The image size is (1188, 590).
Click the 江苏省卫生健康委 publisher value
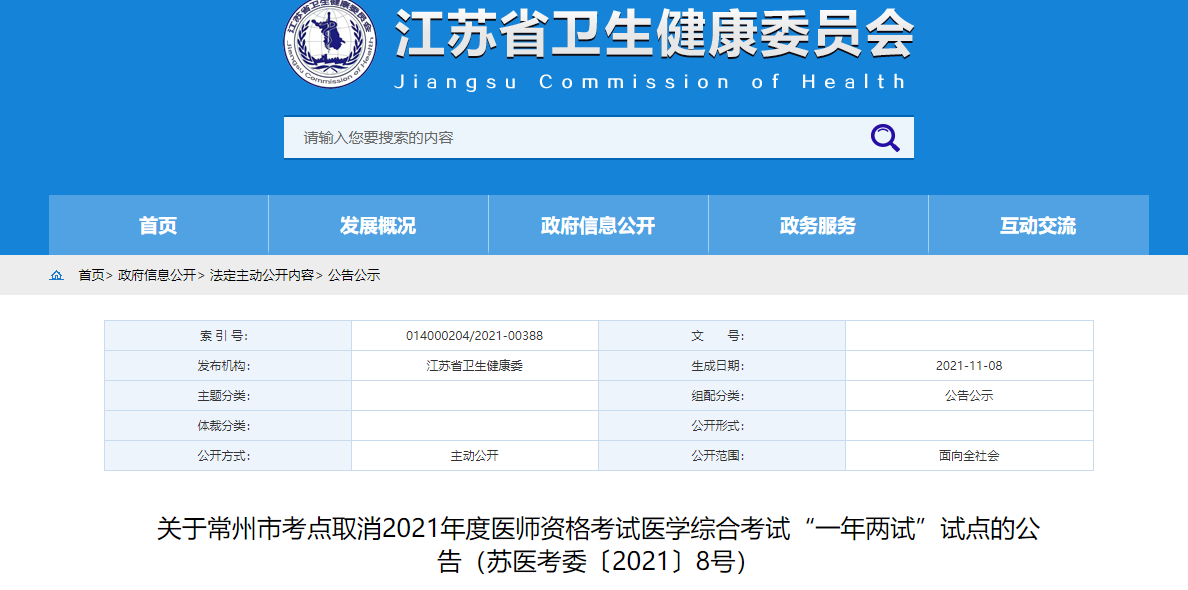(474, 366)
